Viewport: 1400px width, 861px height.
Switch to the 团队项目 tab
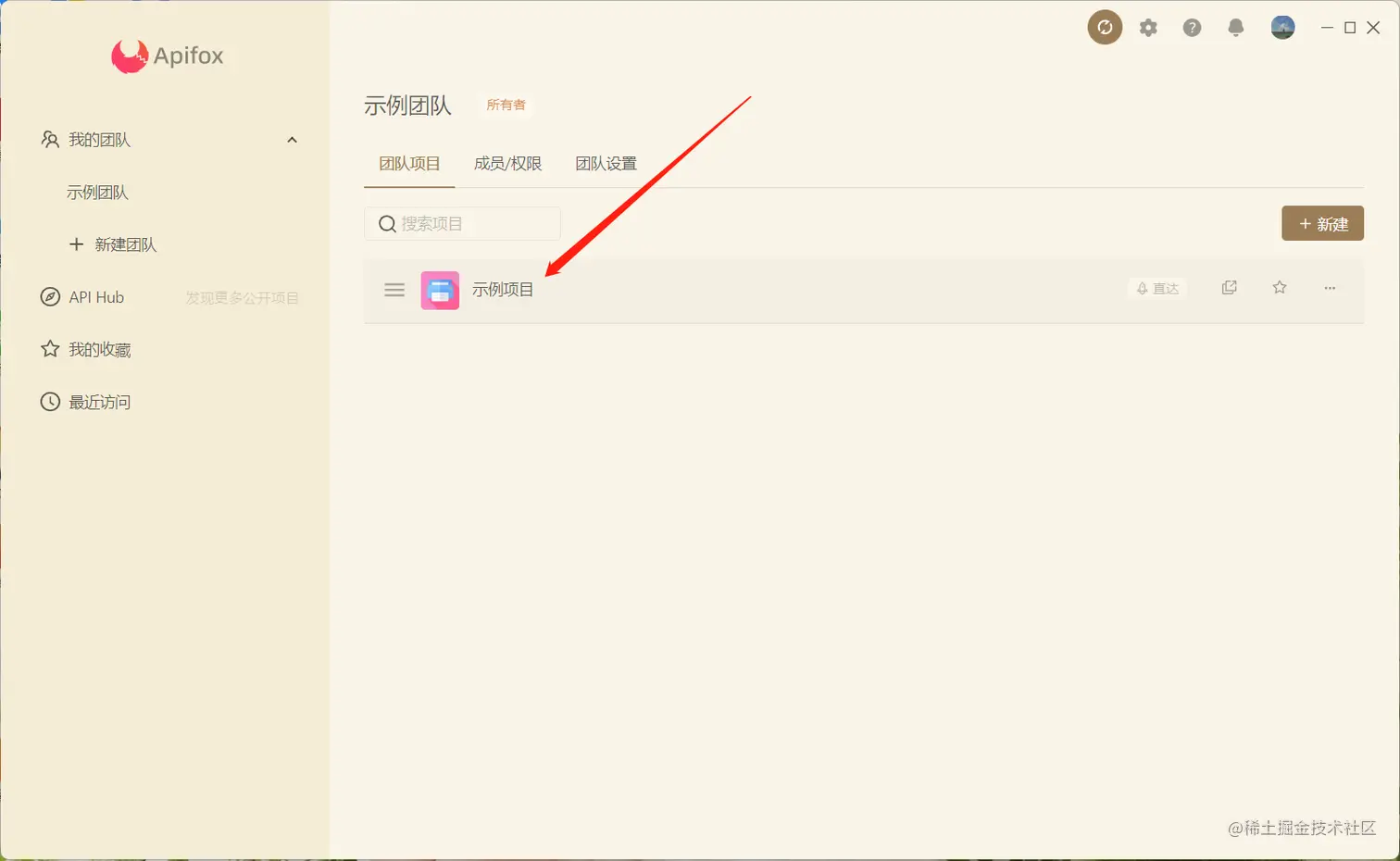pos(409,164)
